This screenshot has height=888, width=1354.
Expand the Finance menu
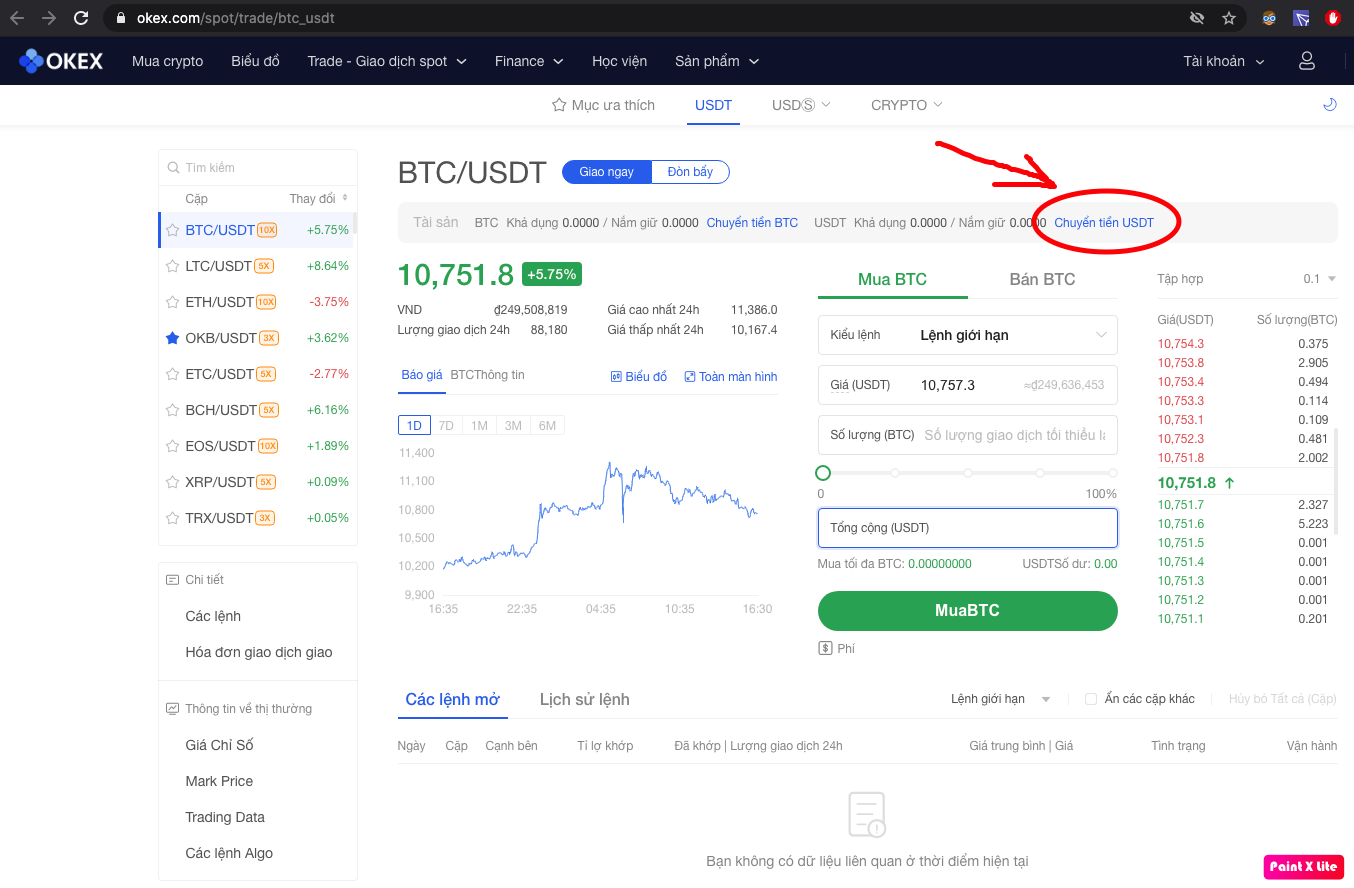[529, 61]
